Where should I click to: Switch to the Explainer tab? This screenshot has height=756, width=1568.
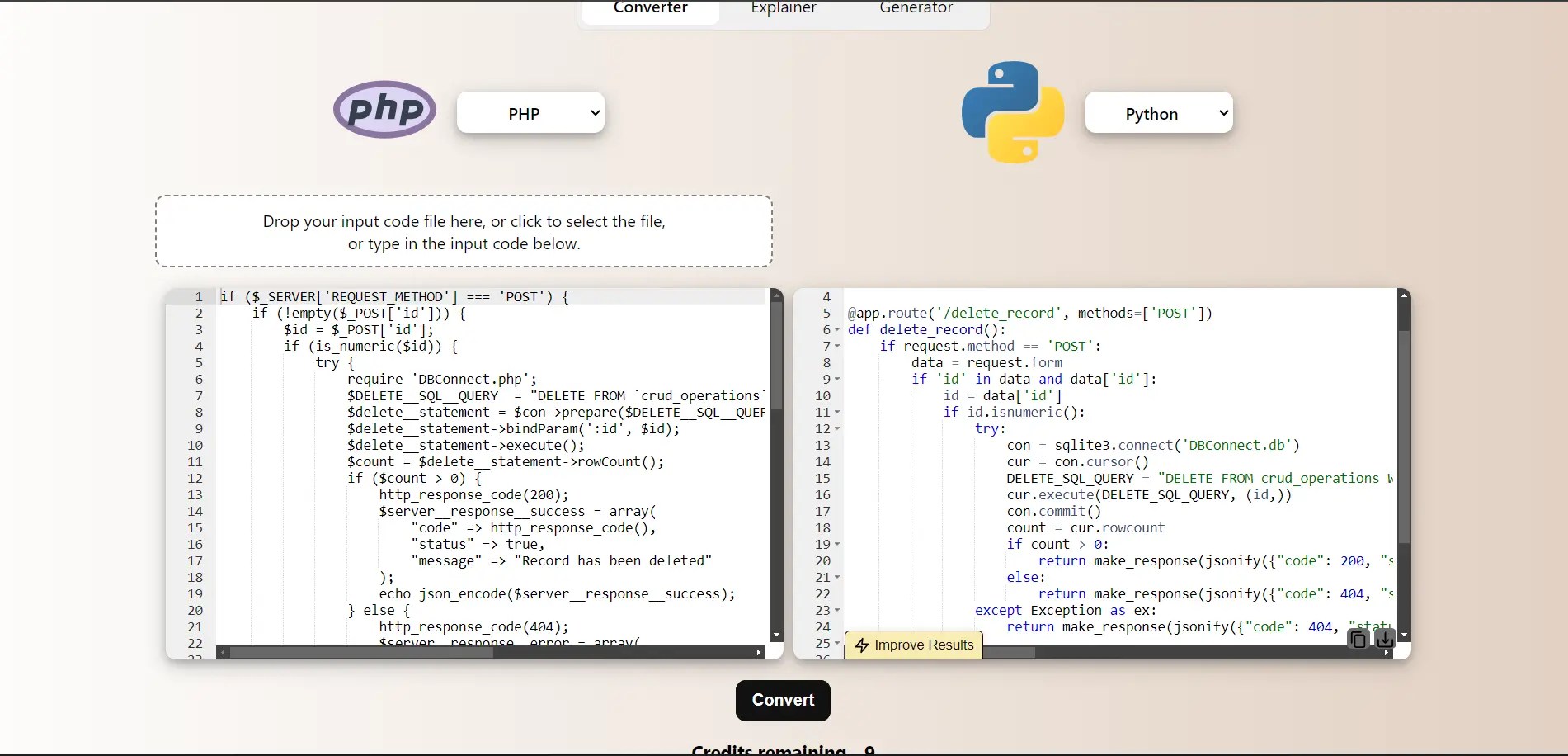click(784, 8)
